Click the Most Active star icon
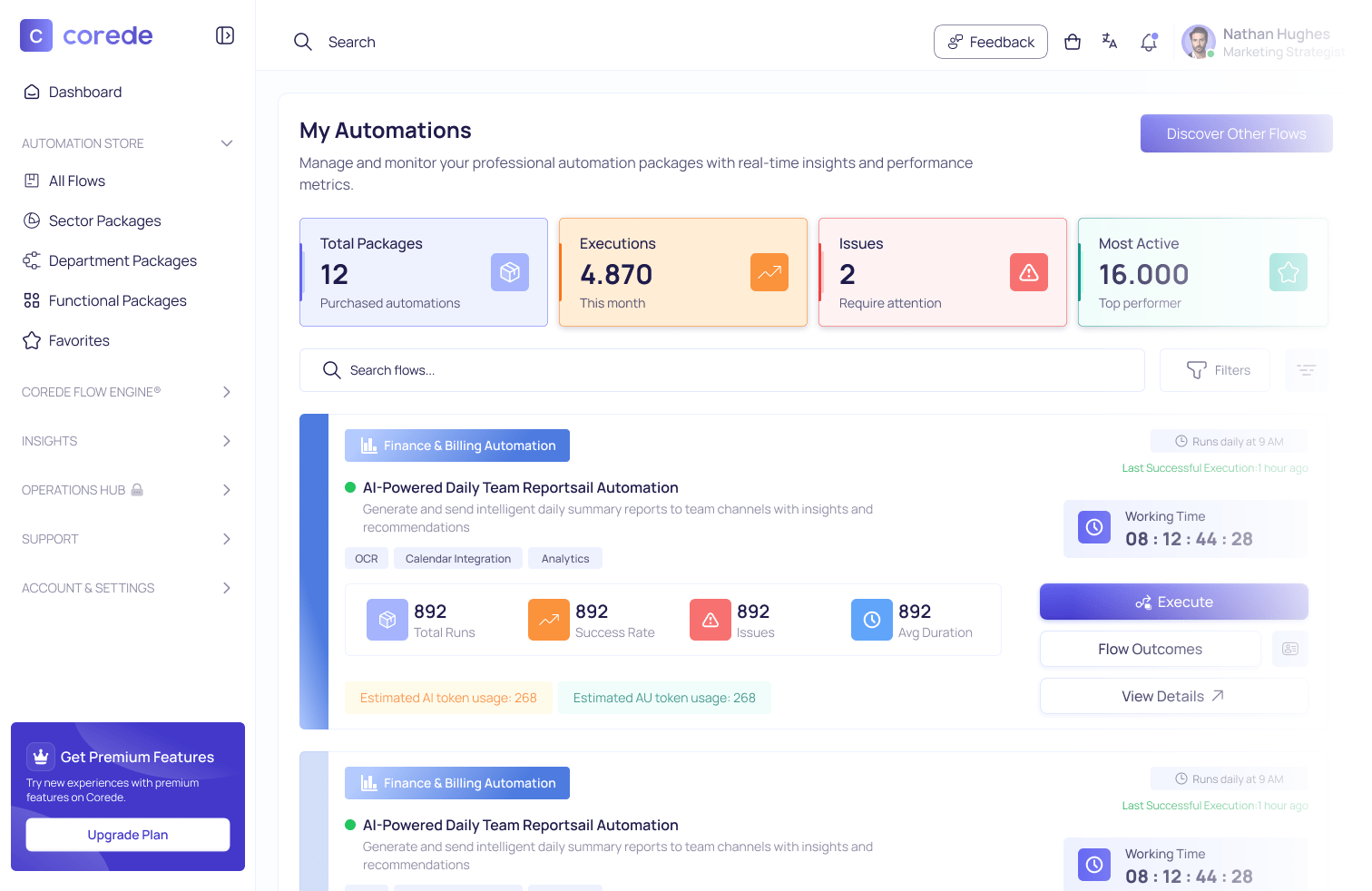The width and height of the screenshot is (1372, 891). coord(1289,272)
